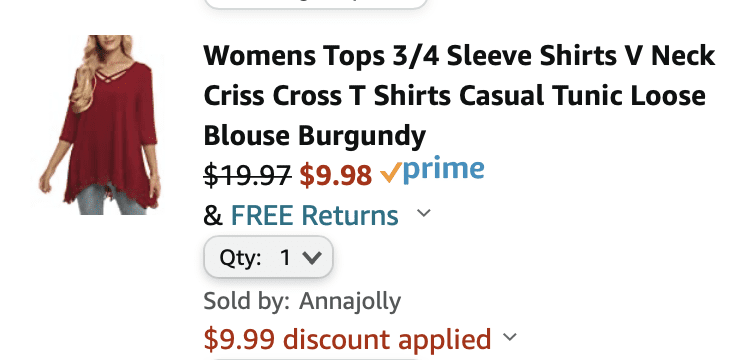Click the red $9.98 sale price
The image size is (746, 360).
click(x=335, y=175)
